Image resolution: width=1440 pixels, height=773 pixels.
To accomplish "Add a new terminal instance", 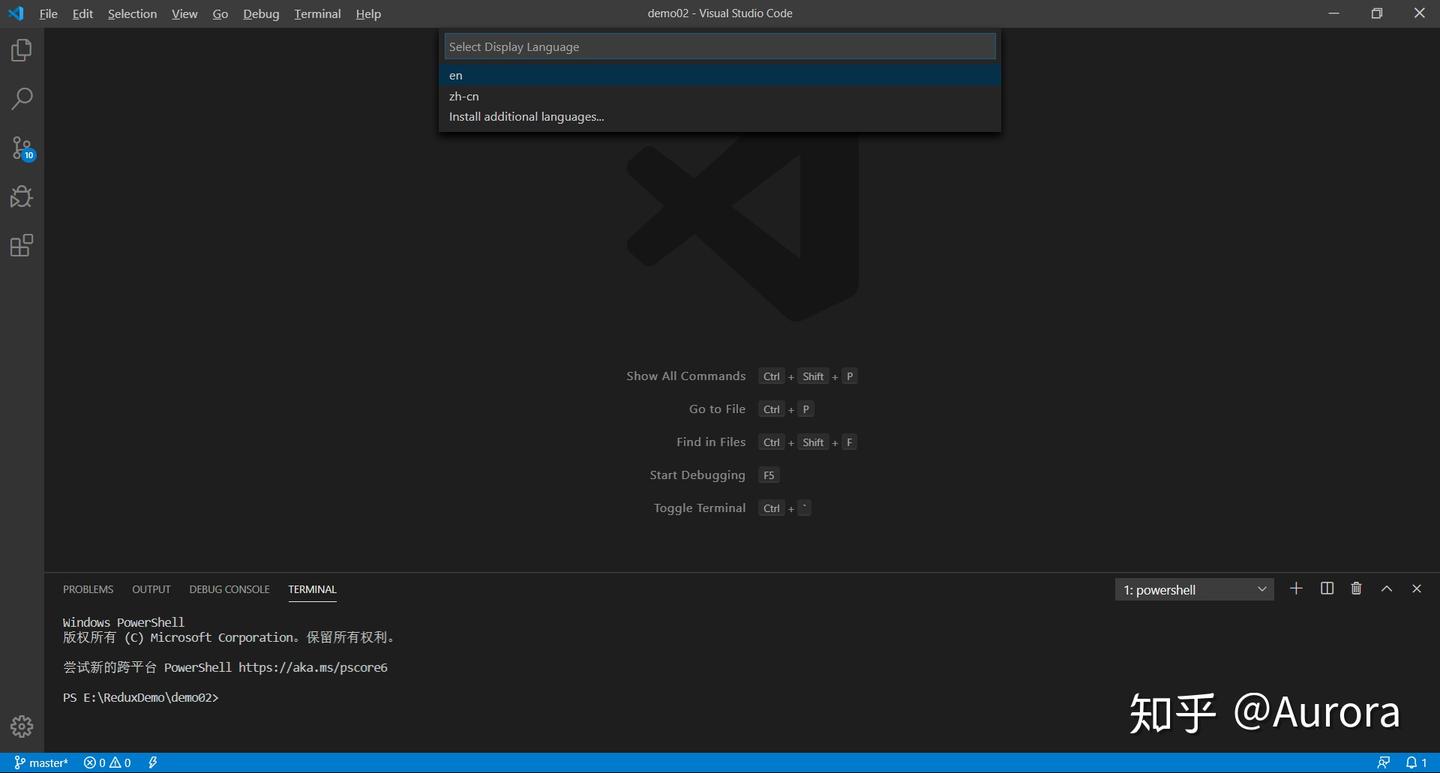I will pyautogui.click(x=1296, y=589).
